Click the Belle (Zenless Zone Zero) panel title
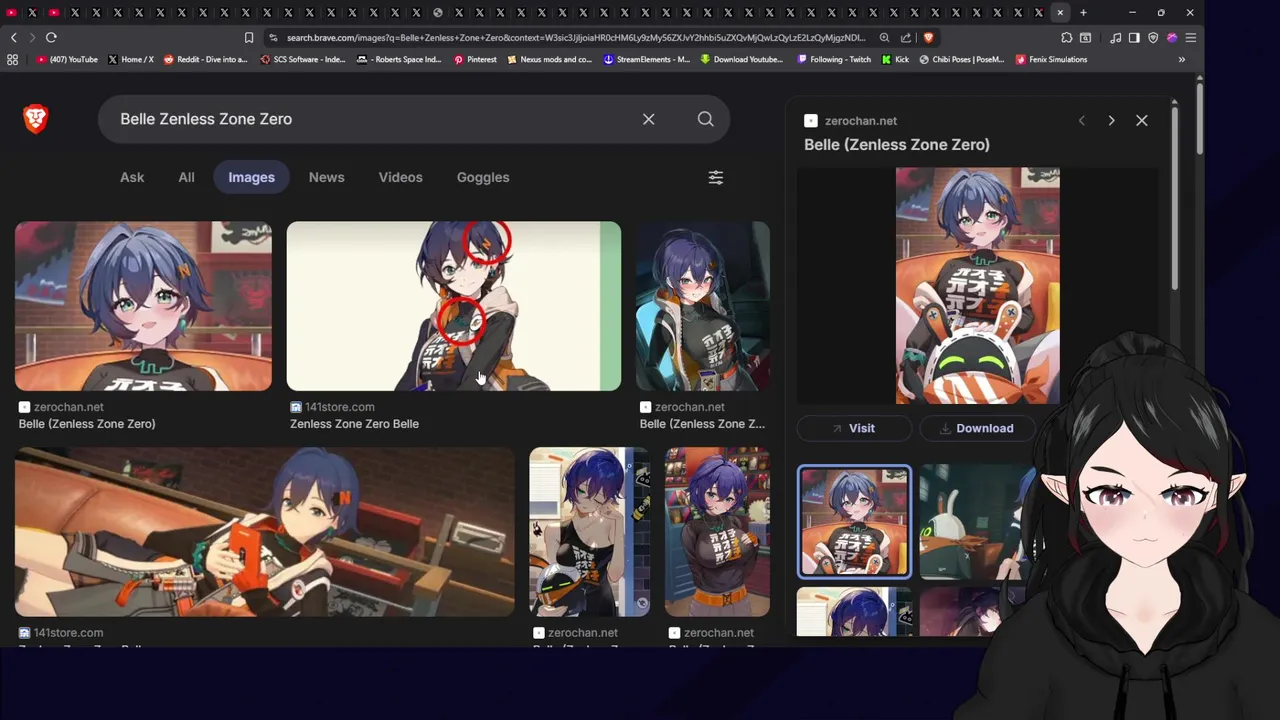Image resolution: width=1280 pixels, height=720 pixels. click(x=897, y=144)
